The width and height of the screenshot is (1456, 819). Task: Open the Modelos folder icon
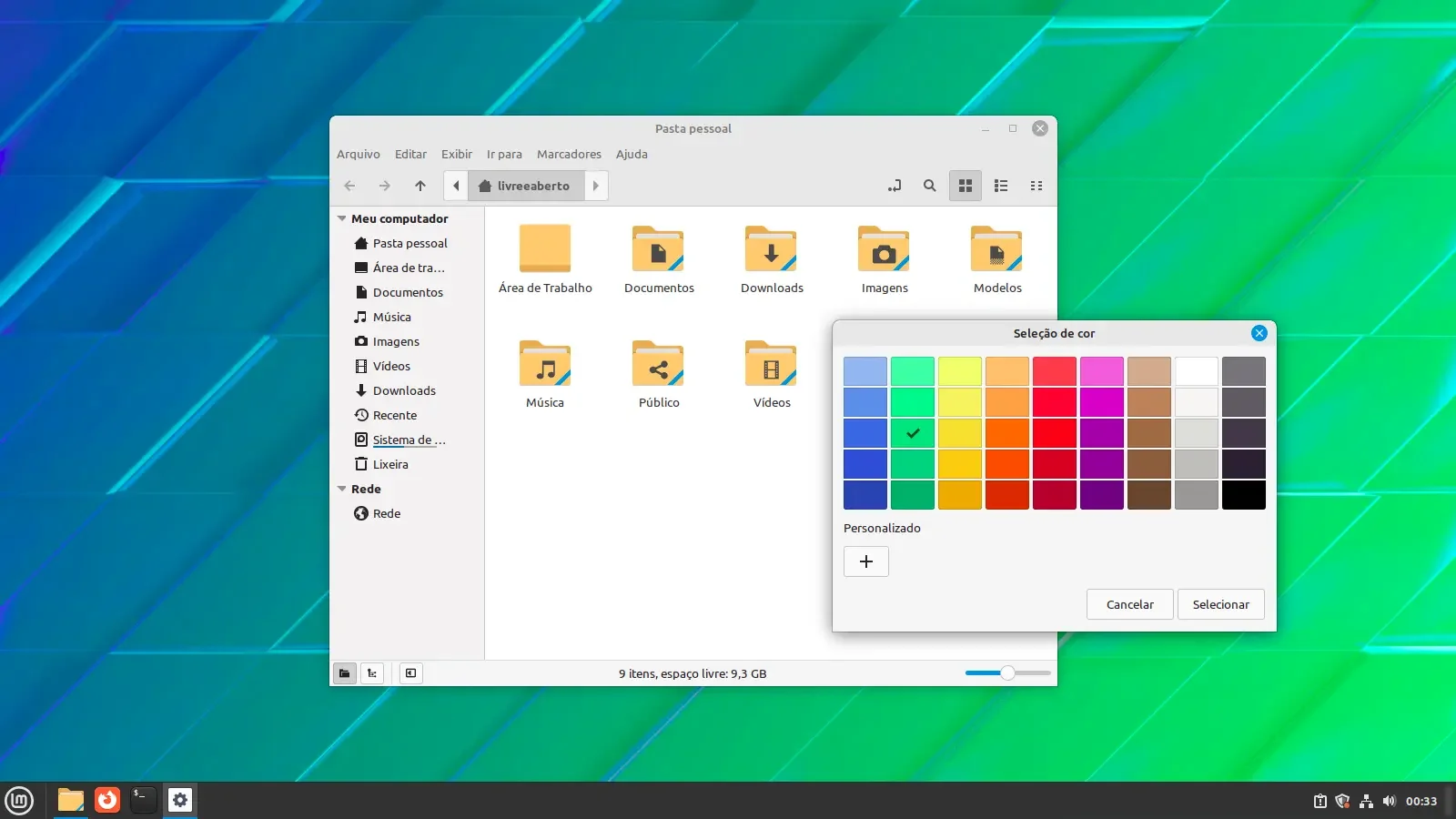click(x=997, y=248)
